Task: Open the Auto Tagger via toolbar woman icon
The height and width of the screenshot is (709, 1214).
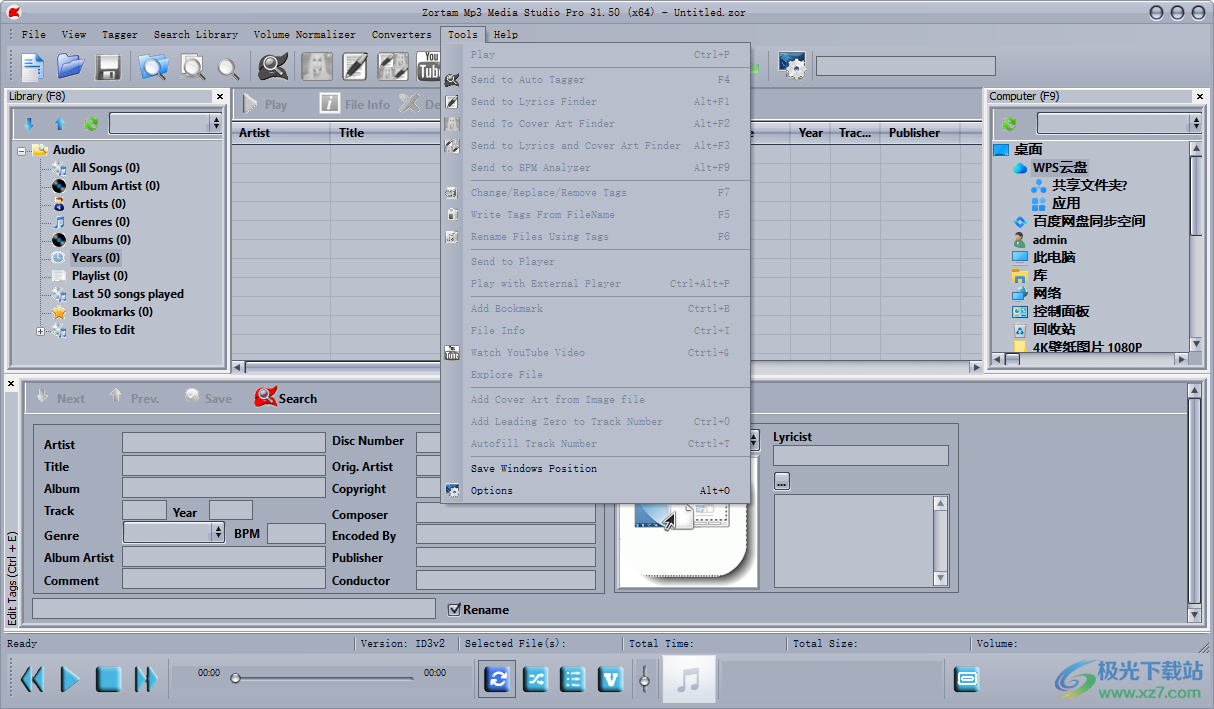Action: point(316,66)
